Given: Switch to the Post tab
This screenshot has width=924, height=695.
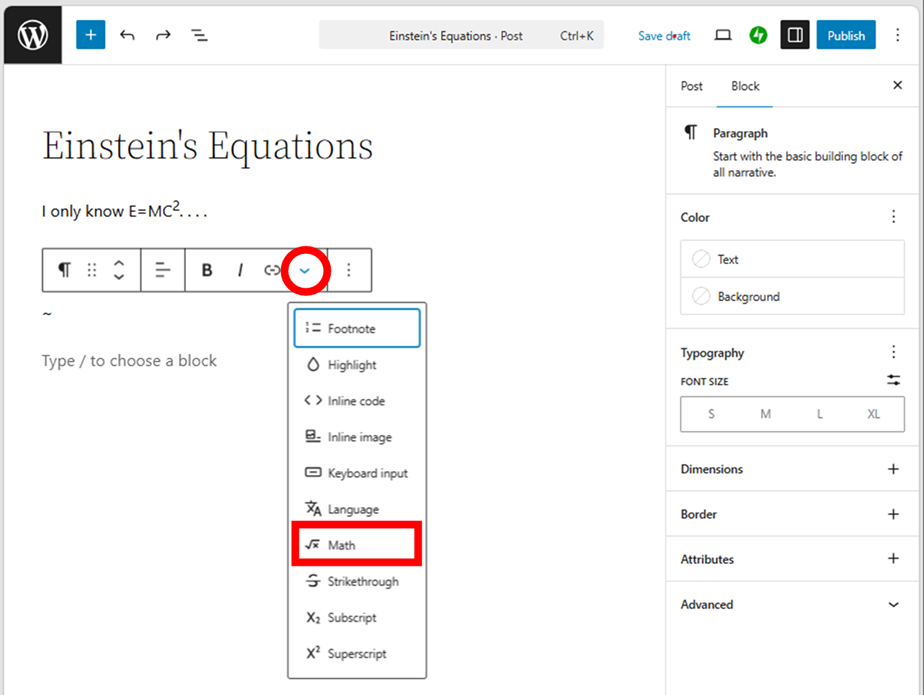Looking at the screenshot, I should [x=692, y=86].
